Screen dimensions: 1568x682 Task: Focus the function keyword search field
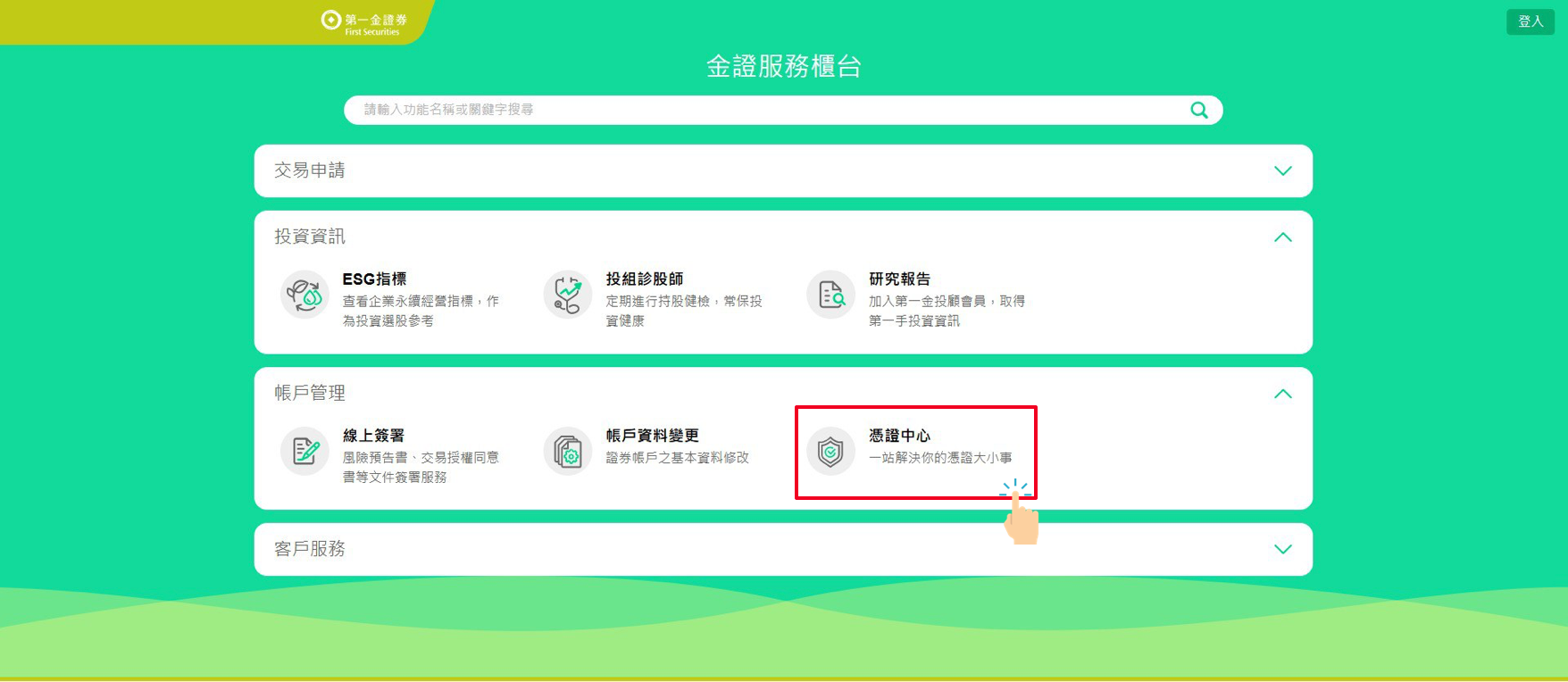pos(768,110)
